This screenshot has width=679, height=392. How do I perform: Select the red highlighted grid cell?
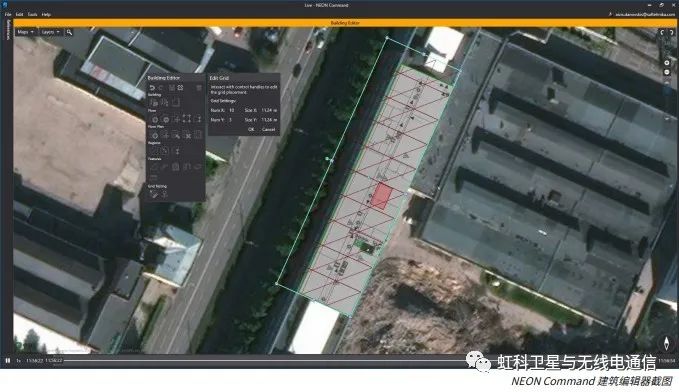point(382,196)
